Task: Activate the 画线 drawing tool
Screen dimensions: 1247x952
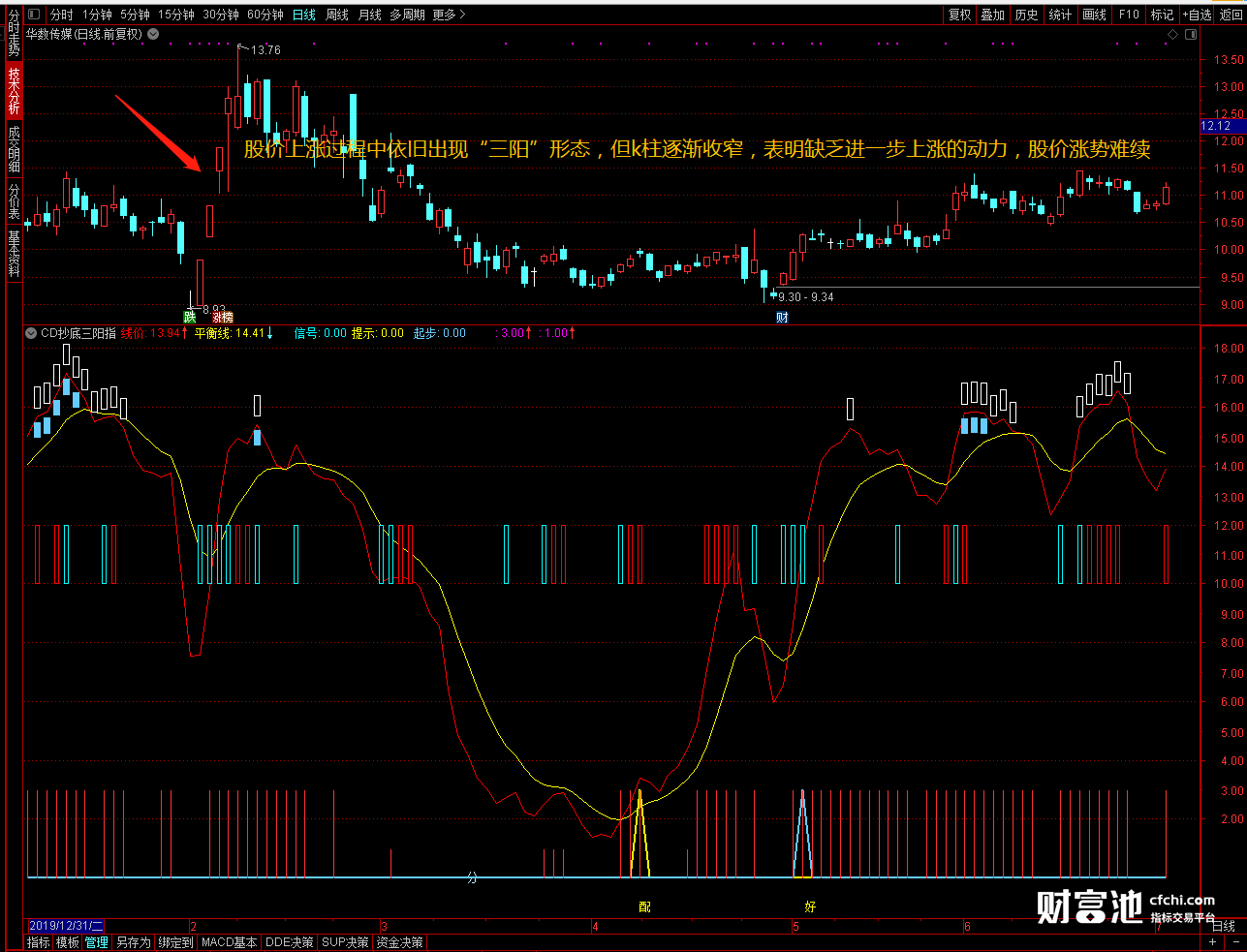Action: [x=1095, y=15]
